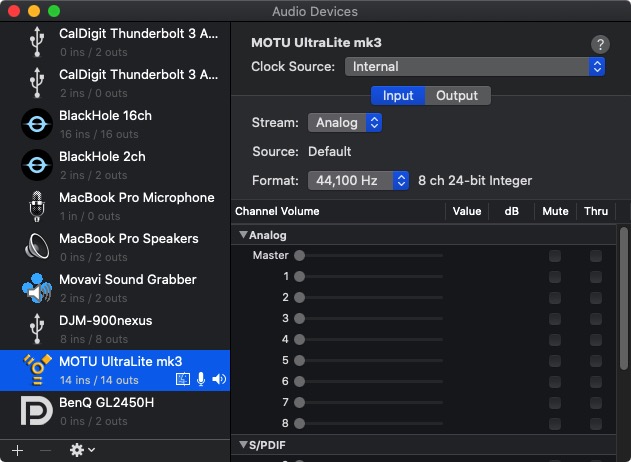This screenshot has height=462, width=631.
Task: Click the '16 ins / 16 outs' text
Action: point(99,134)
